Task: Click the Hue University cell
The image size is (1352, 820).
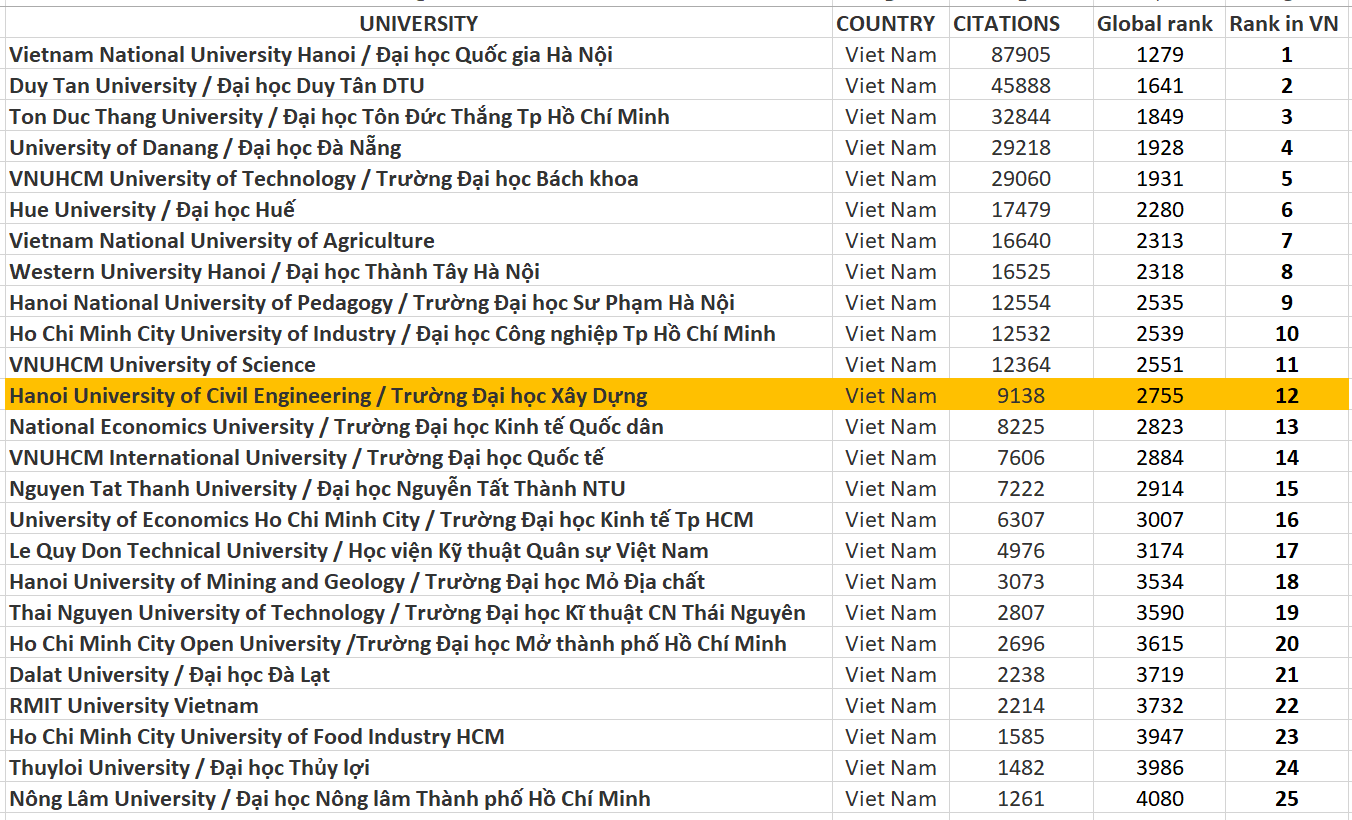Action: [x=418, y=209]
